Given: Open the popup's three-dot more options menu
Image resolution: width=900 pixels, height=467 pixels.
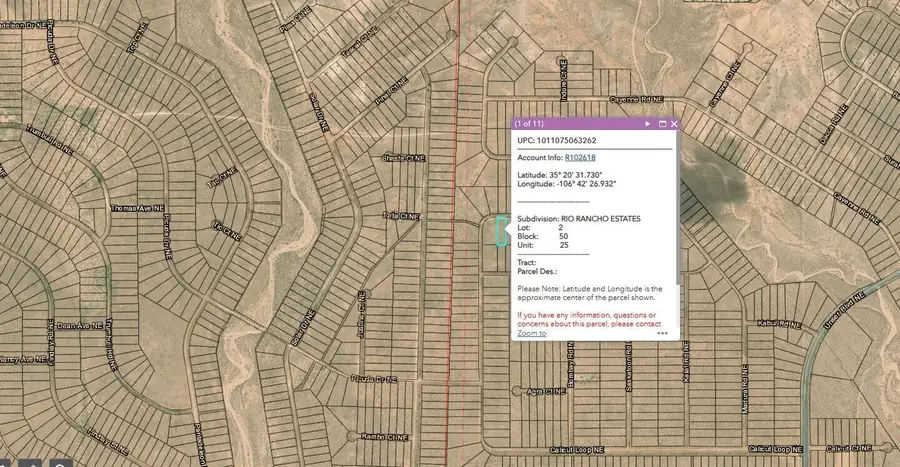Looking at the screenshot, I should click(x=662, y=333).
